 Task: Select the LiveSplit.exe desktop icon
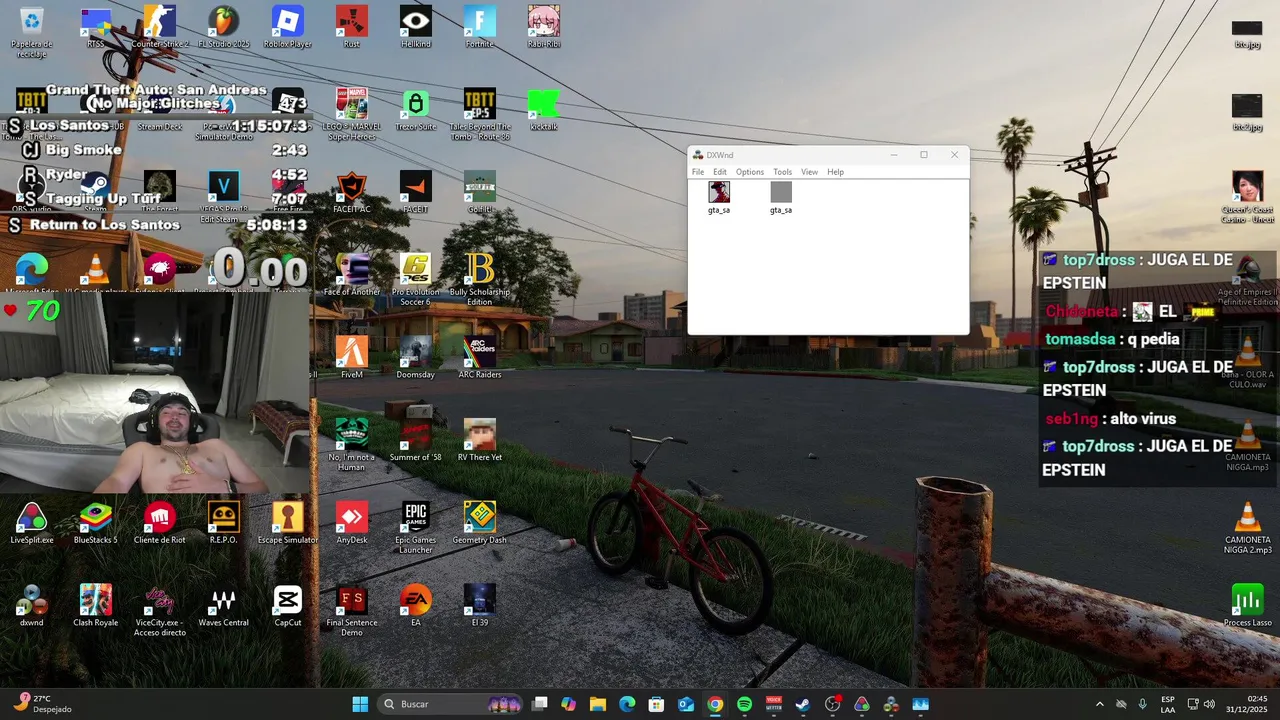[x=32, y=524]
